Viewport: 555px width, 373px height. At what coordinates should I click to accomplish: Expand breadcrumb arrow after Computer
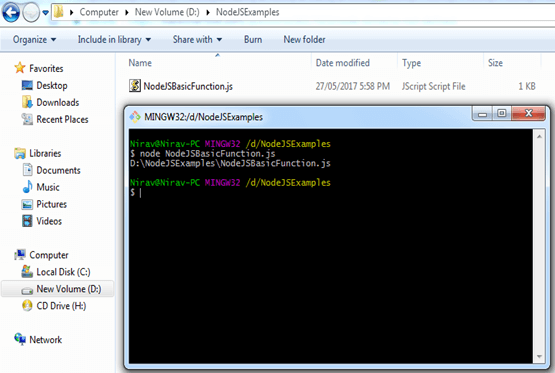(x=127, y=12)
